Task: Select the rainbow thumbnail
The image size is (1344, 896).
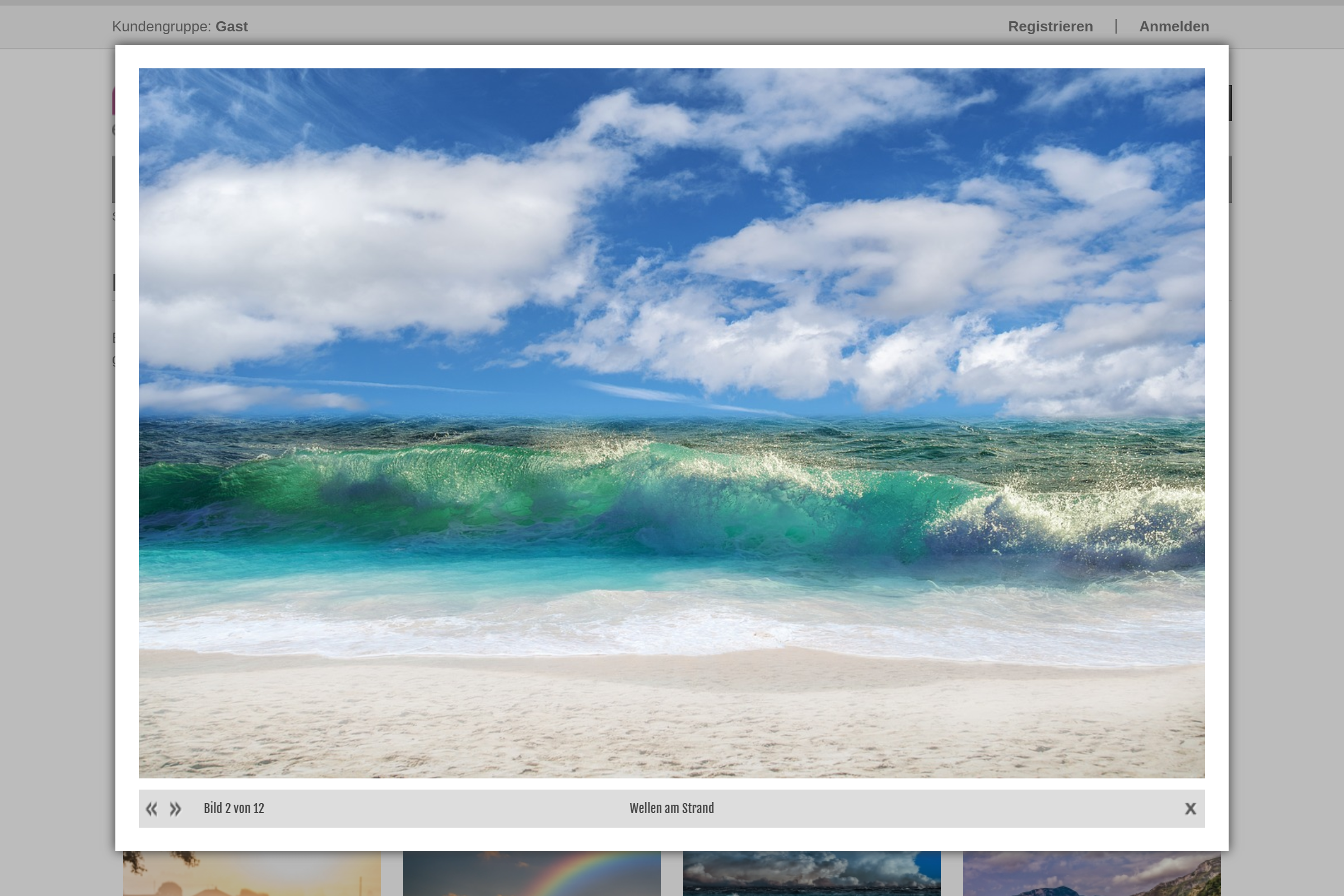Action: pos(531,873)
